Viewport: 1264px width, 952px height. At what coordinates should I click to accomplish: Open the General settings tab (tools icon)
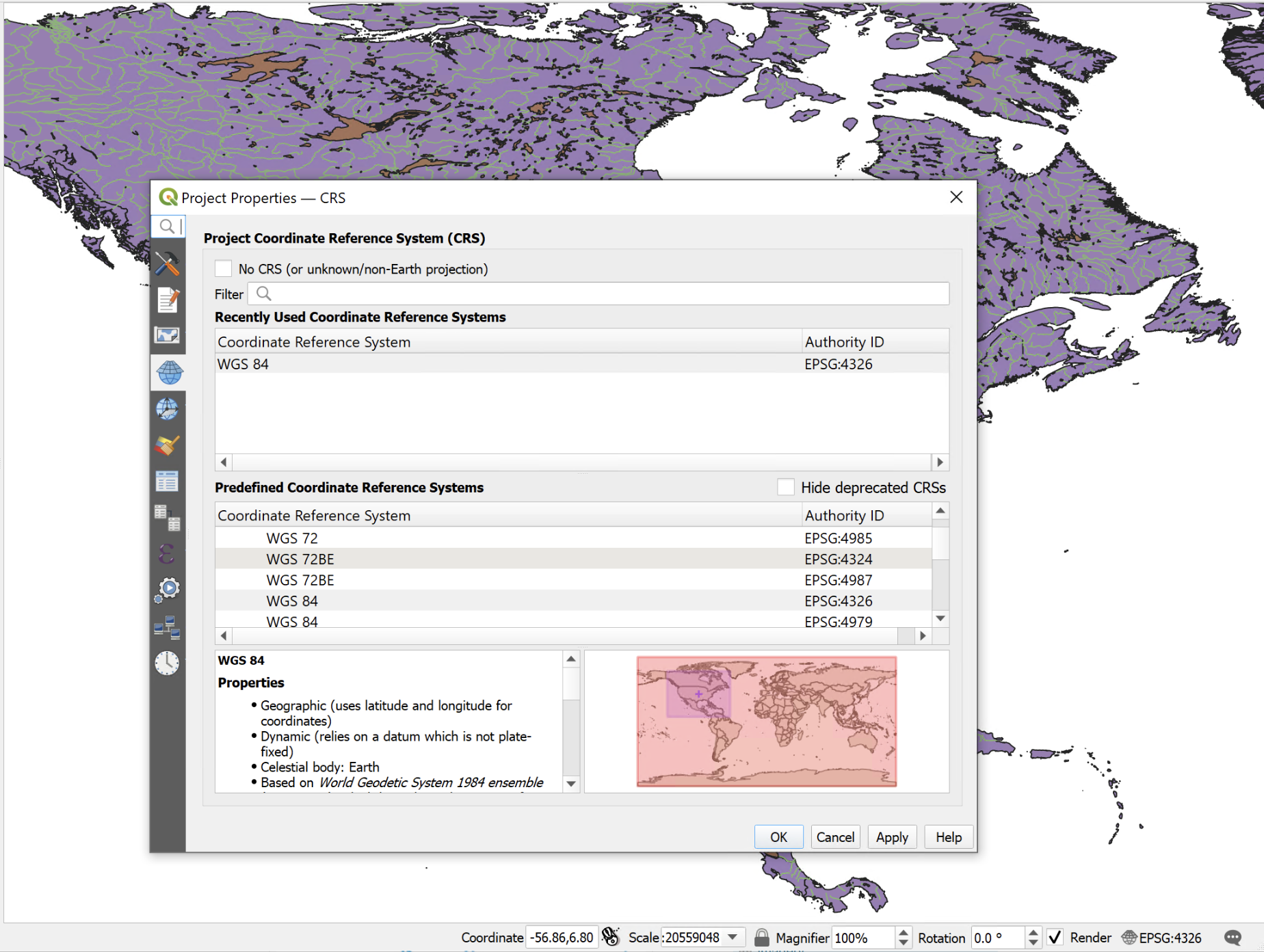point(168,263)
